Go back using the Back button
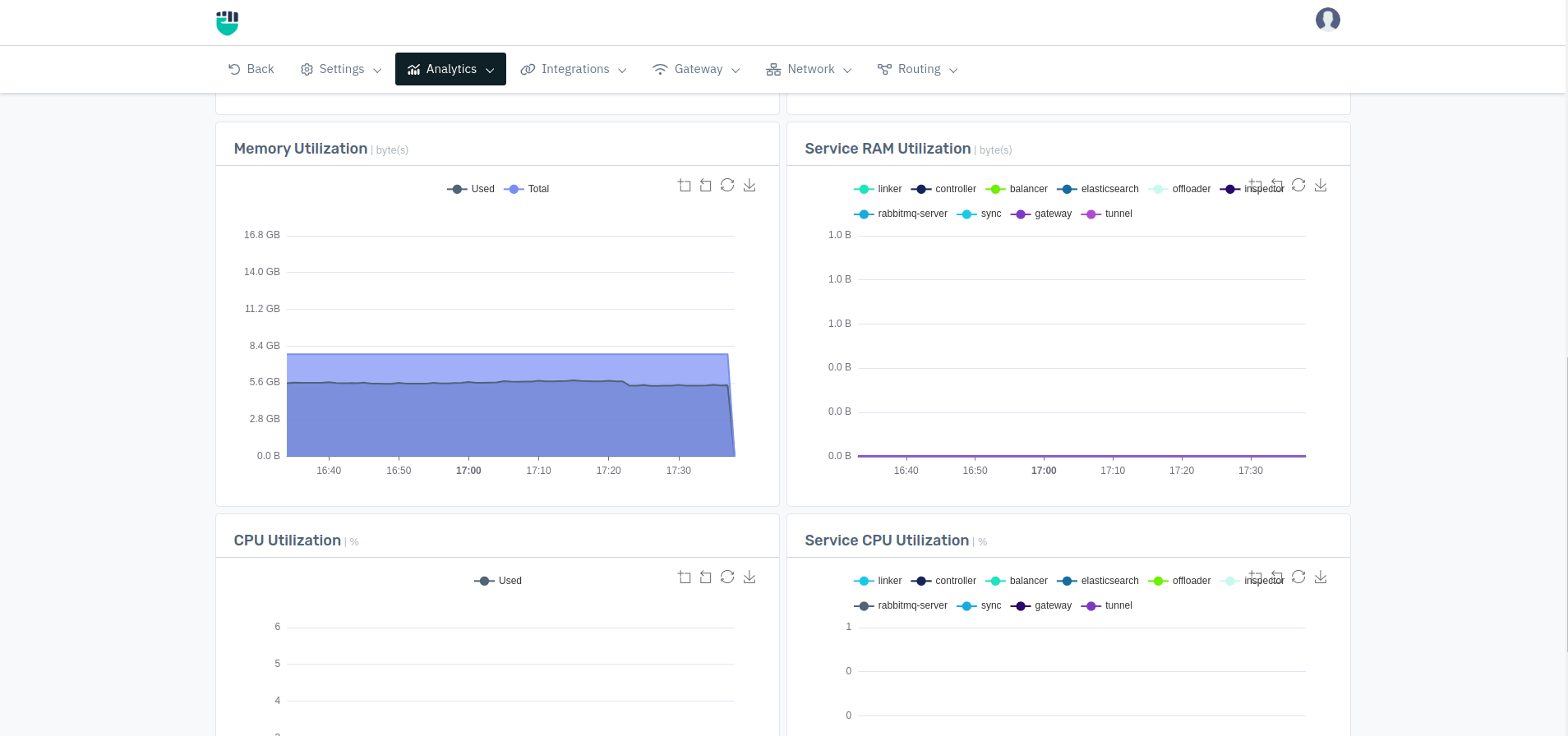This screenshot has height=736, width=1568. coord(251,69)
